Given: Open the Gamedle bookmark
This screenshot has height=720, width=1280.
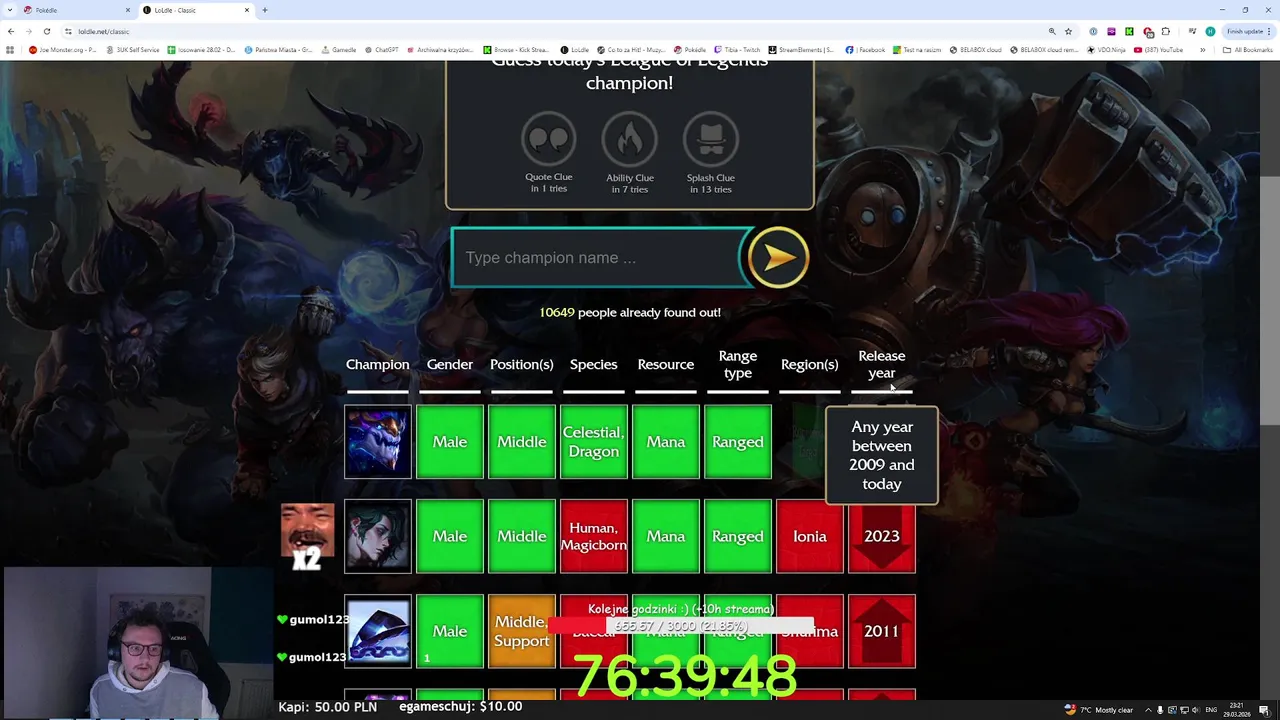Looking at the screenshot, I should tap(339, 50).
